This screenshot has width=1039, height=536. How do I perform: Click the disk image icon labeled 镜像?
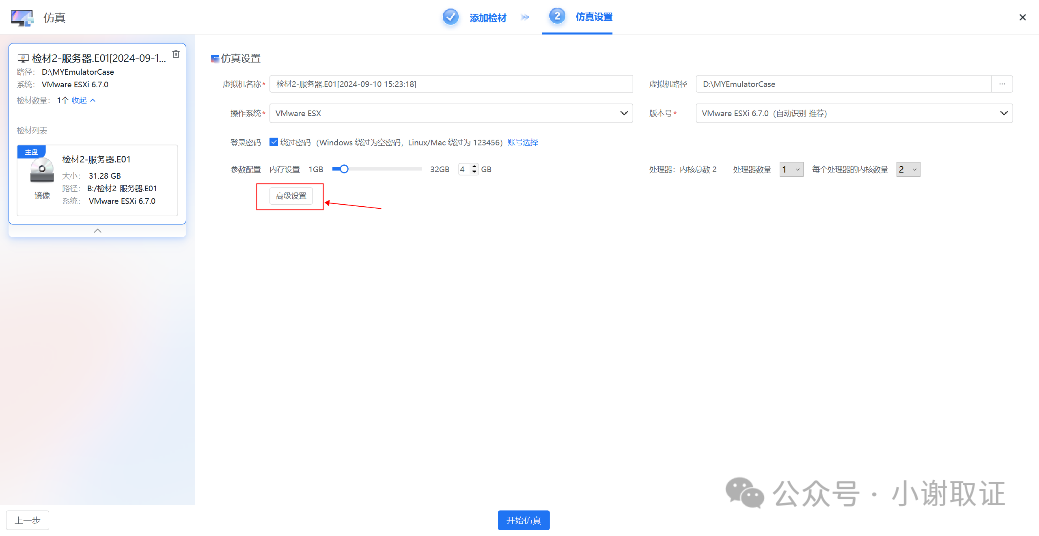click(42, 171)
